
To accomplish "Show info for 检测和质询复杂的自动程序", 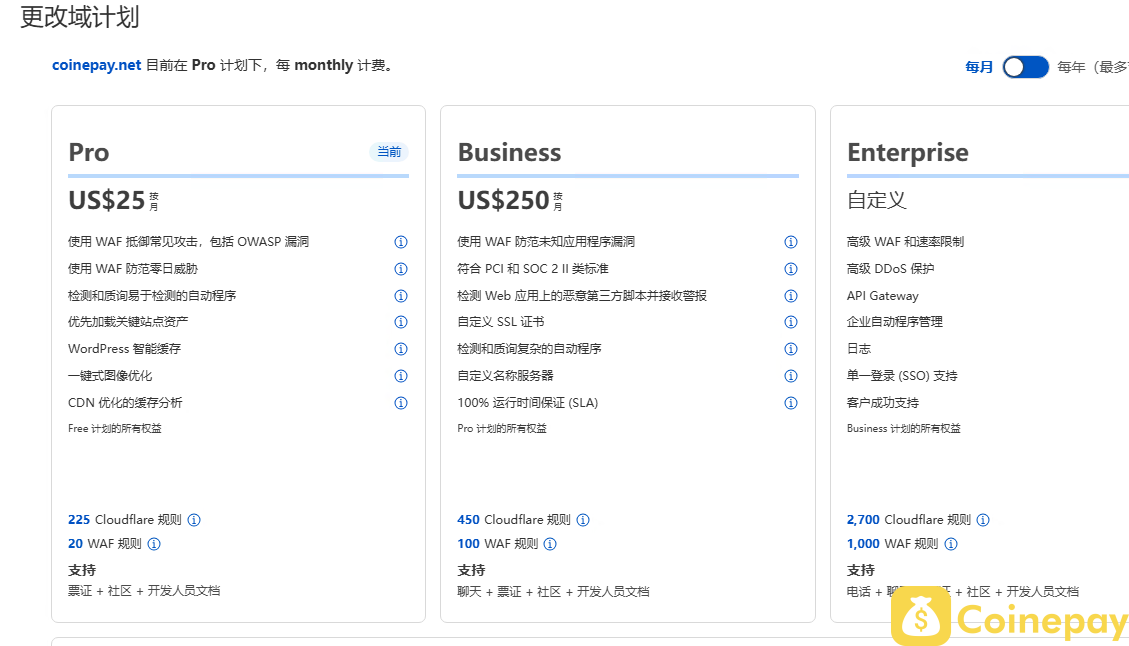I will pyautogui.click(x=791, y=349).
